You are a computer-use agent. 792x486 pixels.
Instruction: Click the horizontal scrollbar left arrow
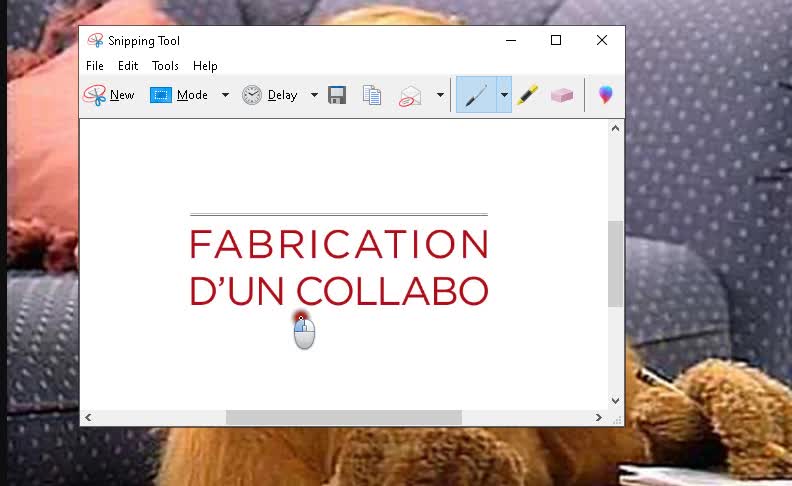tap(88, 418)
